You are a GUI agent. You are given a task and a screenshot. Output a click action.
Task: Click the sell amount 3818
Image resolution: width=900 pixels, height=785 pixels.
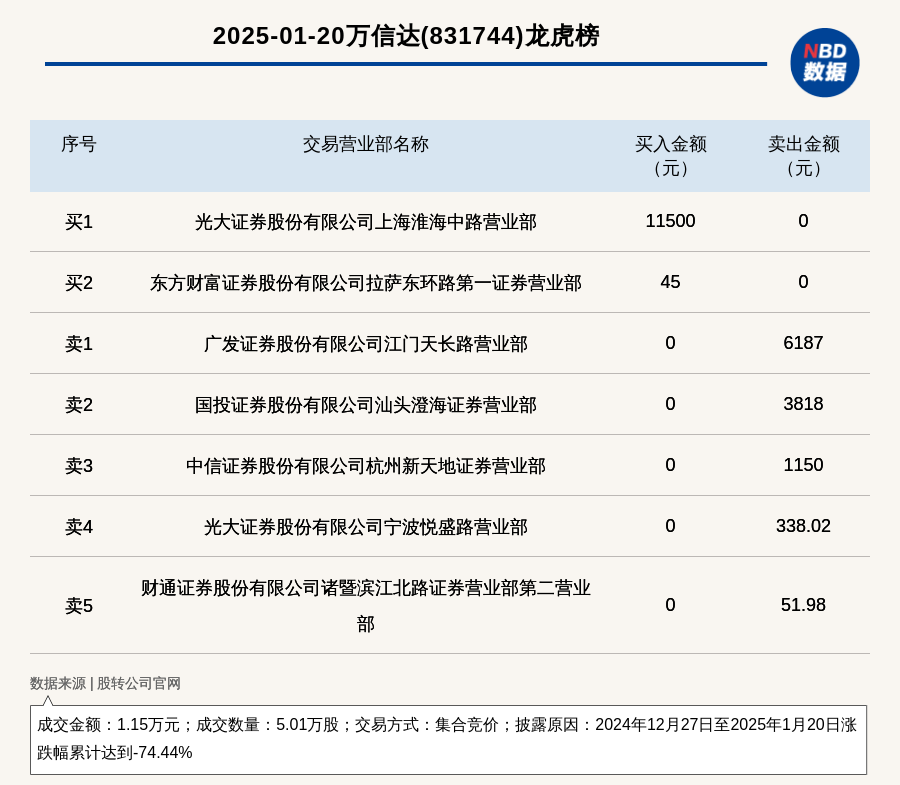tap(804, 404)
